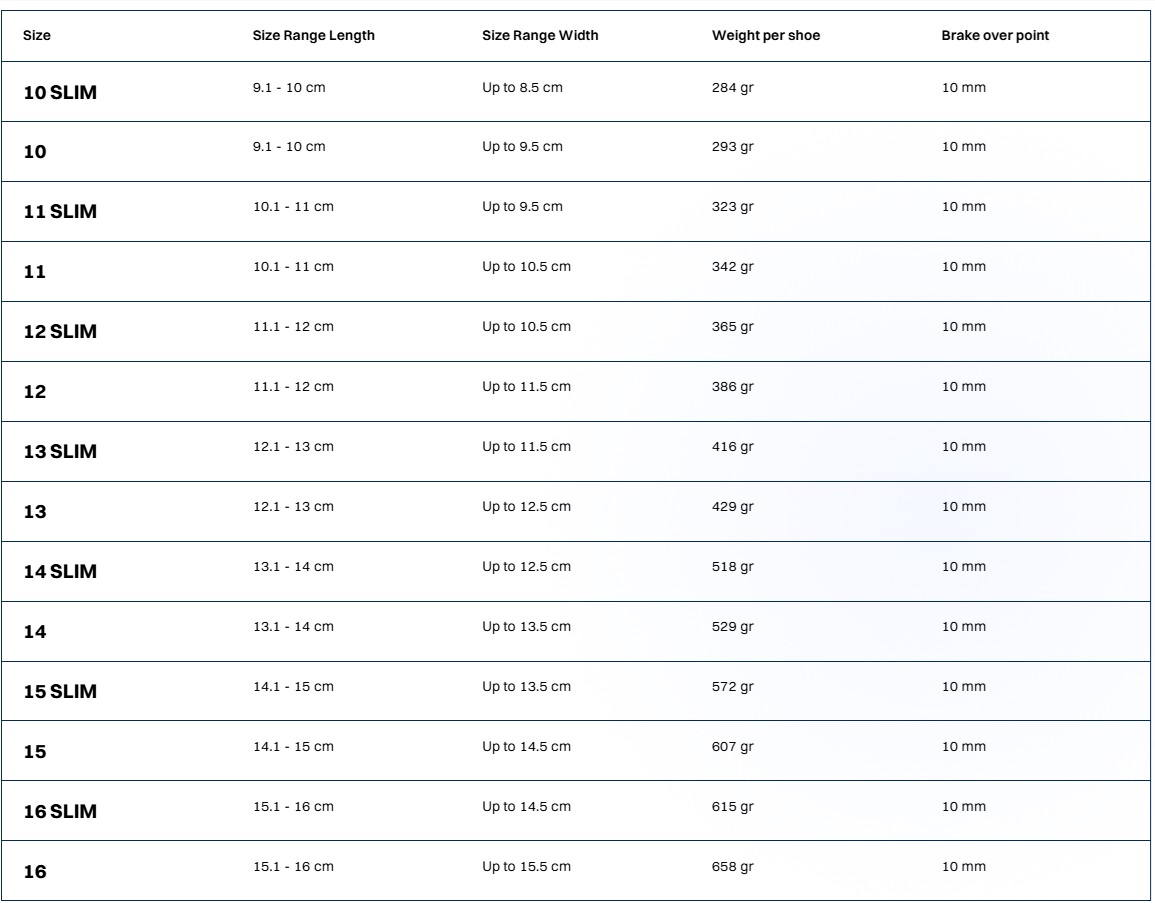Click the '518 gr' weight cell
Viewport: 1155px width, 903px height.
pyautogui.click(x=732, y=567)
